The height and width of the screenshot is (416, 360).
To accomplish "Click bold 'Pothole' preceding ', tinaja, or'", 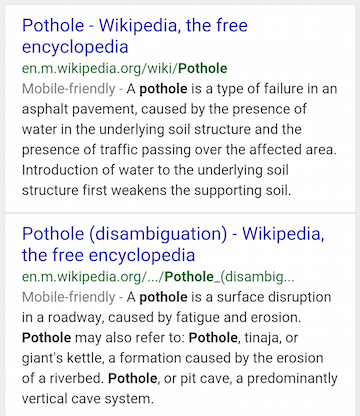I will (x=213, y=338).
